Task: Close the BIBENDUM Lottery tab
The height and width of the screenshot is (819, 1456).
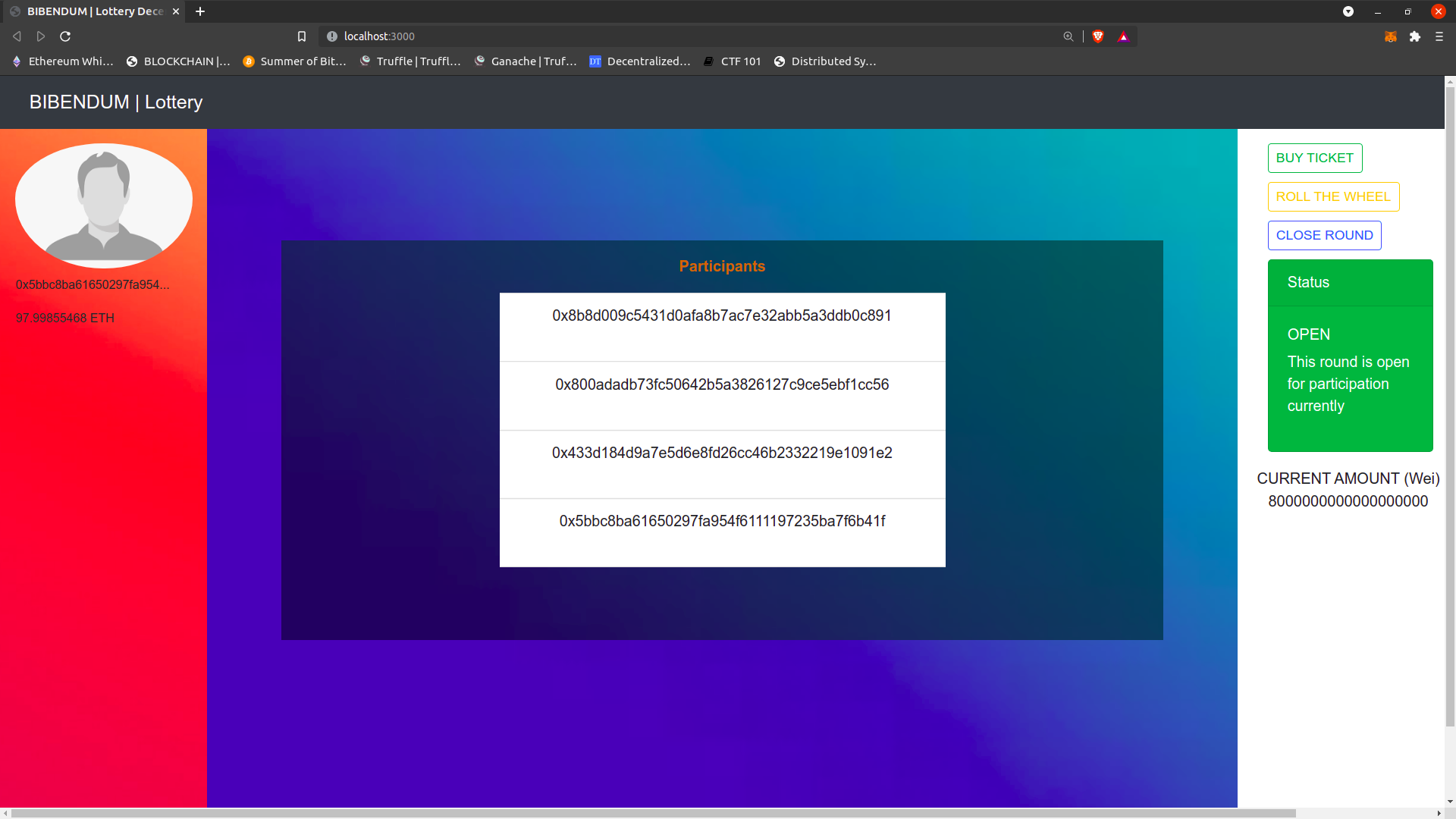Action: click(176, 11)
